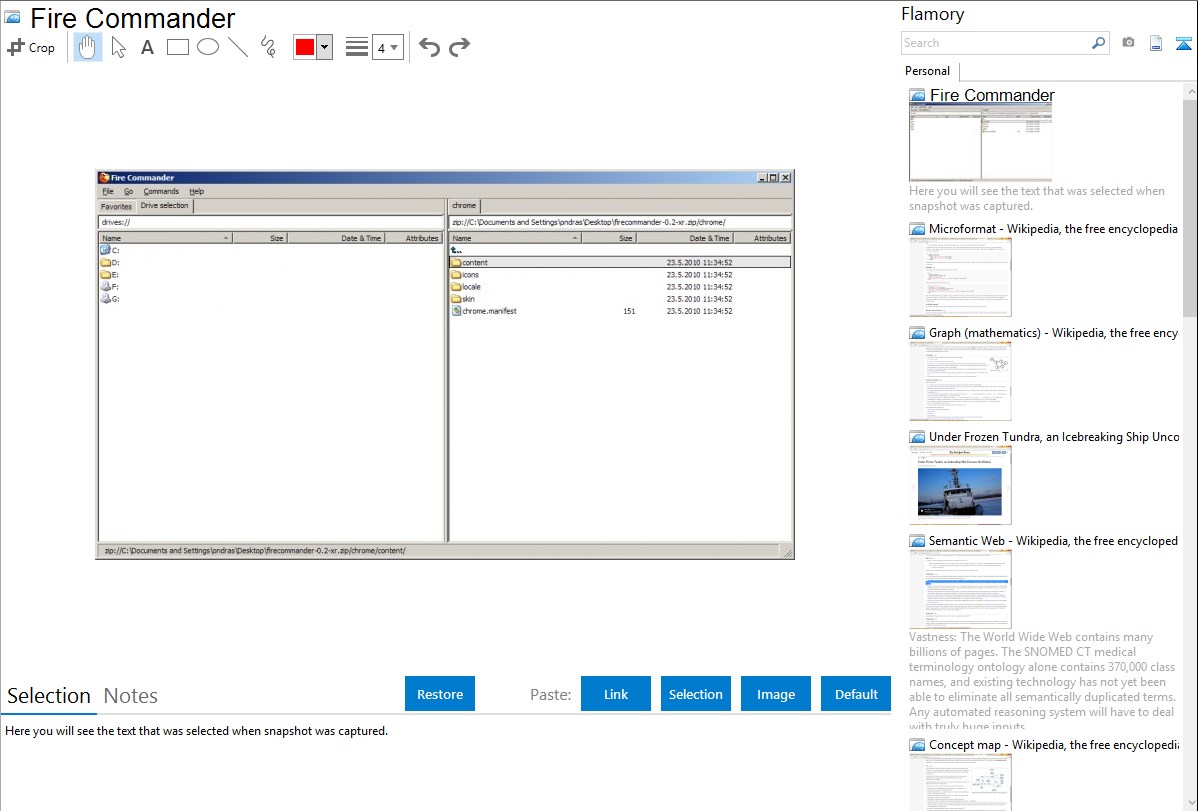Pick the text annotation tool

147,47
